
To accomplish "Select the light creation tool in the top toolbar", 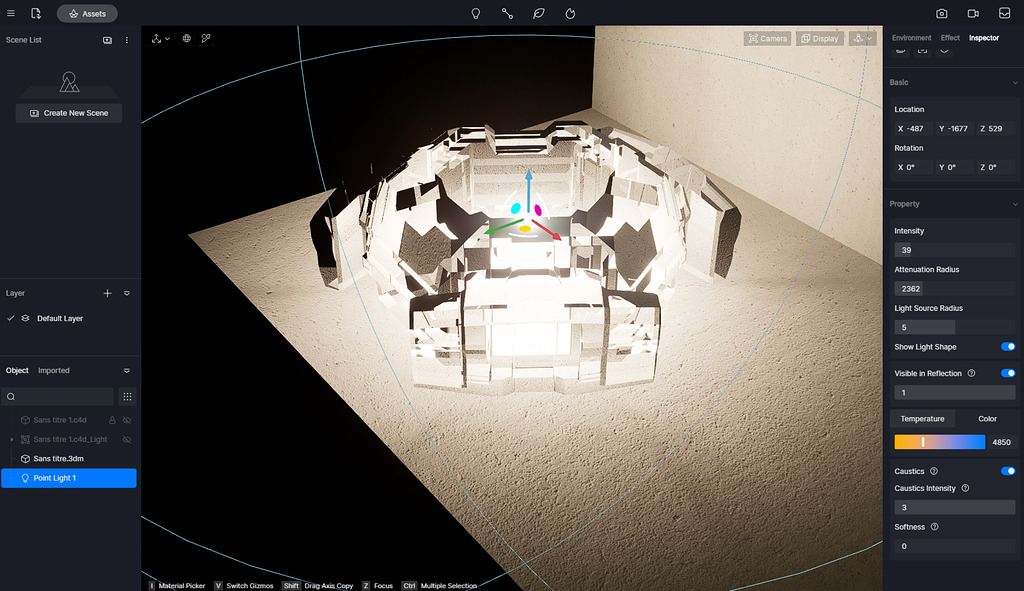I will point(476,13).
